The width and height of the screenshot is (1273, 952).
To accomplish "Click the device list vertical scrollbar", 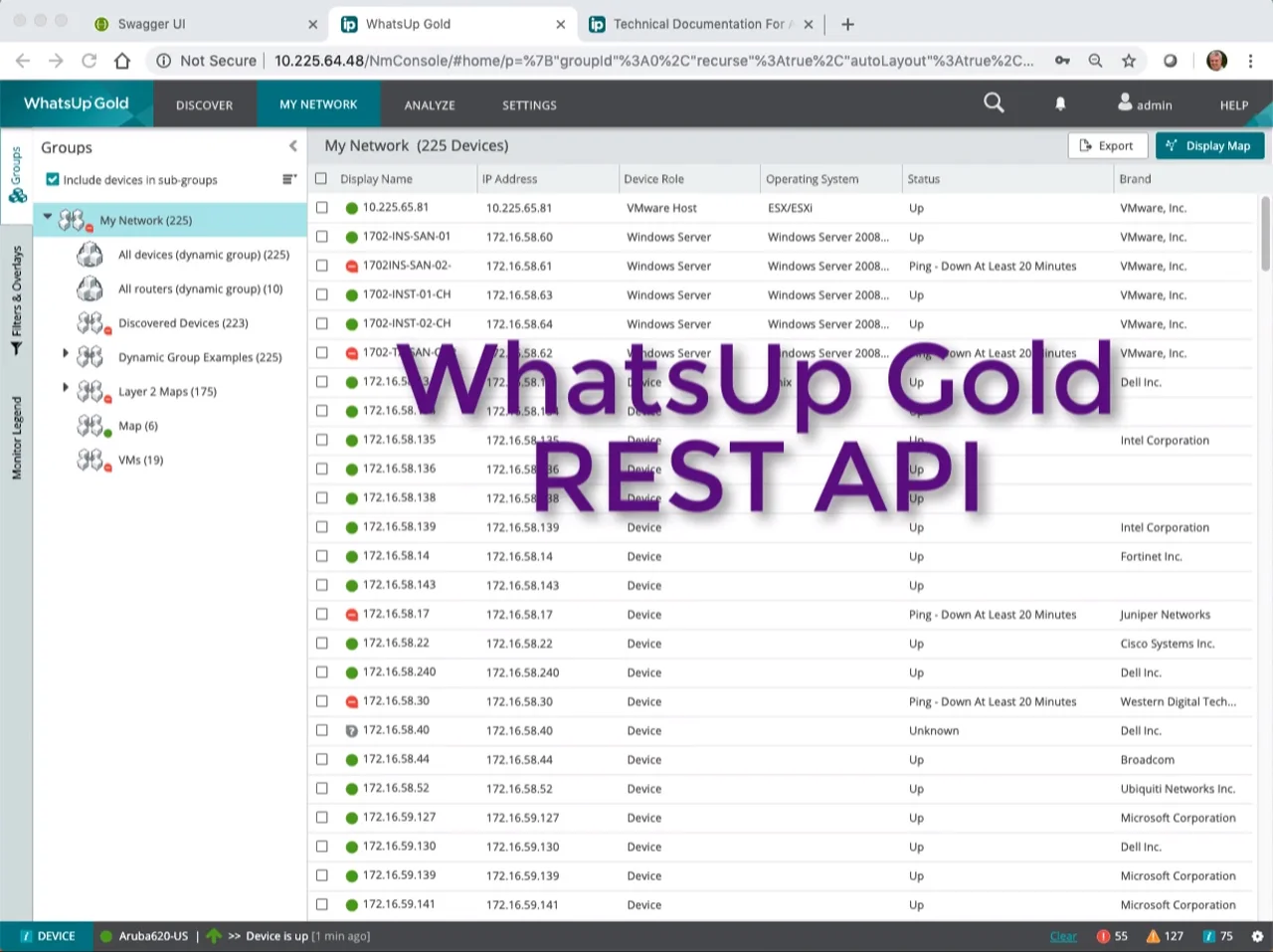I will coord(1265,233).
